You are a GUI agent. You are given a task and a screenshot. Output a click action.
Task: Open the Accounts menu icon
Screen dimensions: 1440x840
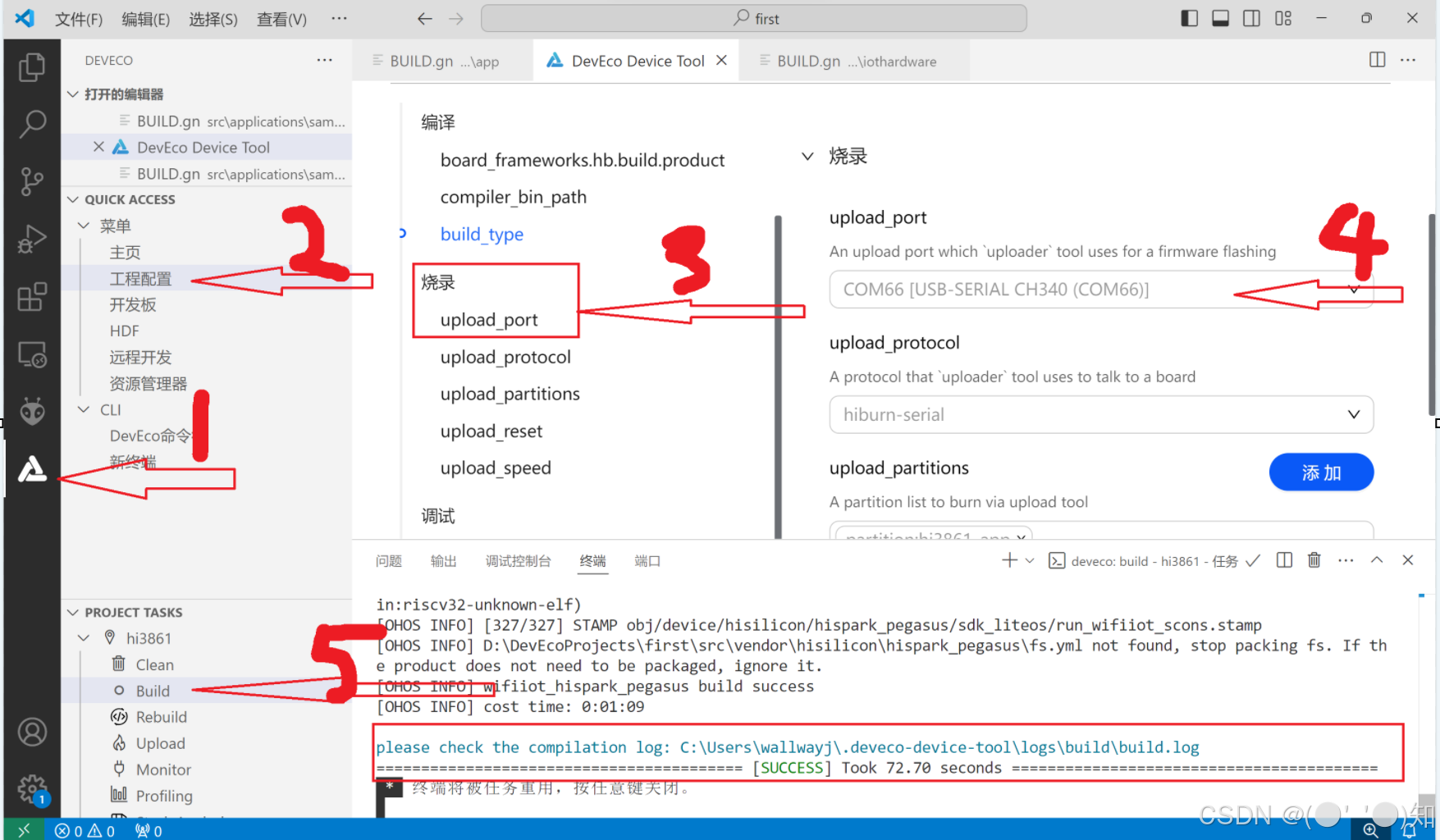(x=32, y=732)
